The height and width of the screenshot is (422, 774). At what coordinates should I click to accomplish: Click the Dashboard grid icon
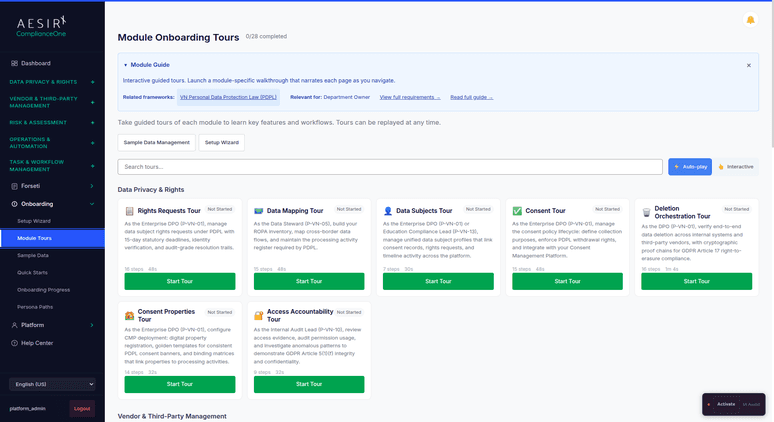point(14,63)
